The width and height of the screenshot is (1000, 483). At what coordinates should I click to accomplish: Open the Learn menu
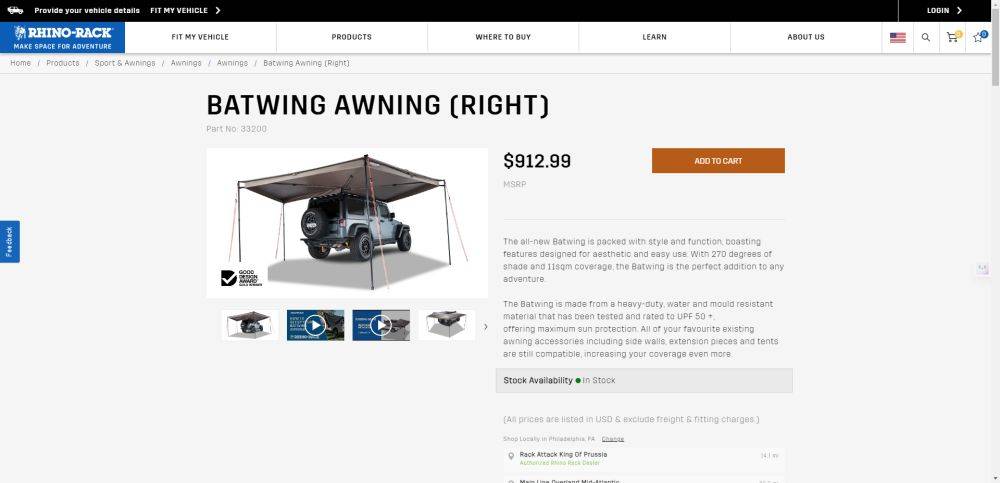654,37
